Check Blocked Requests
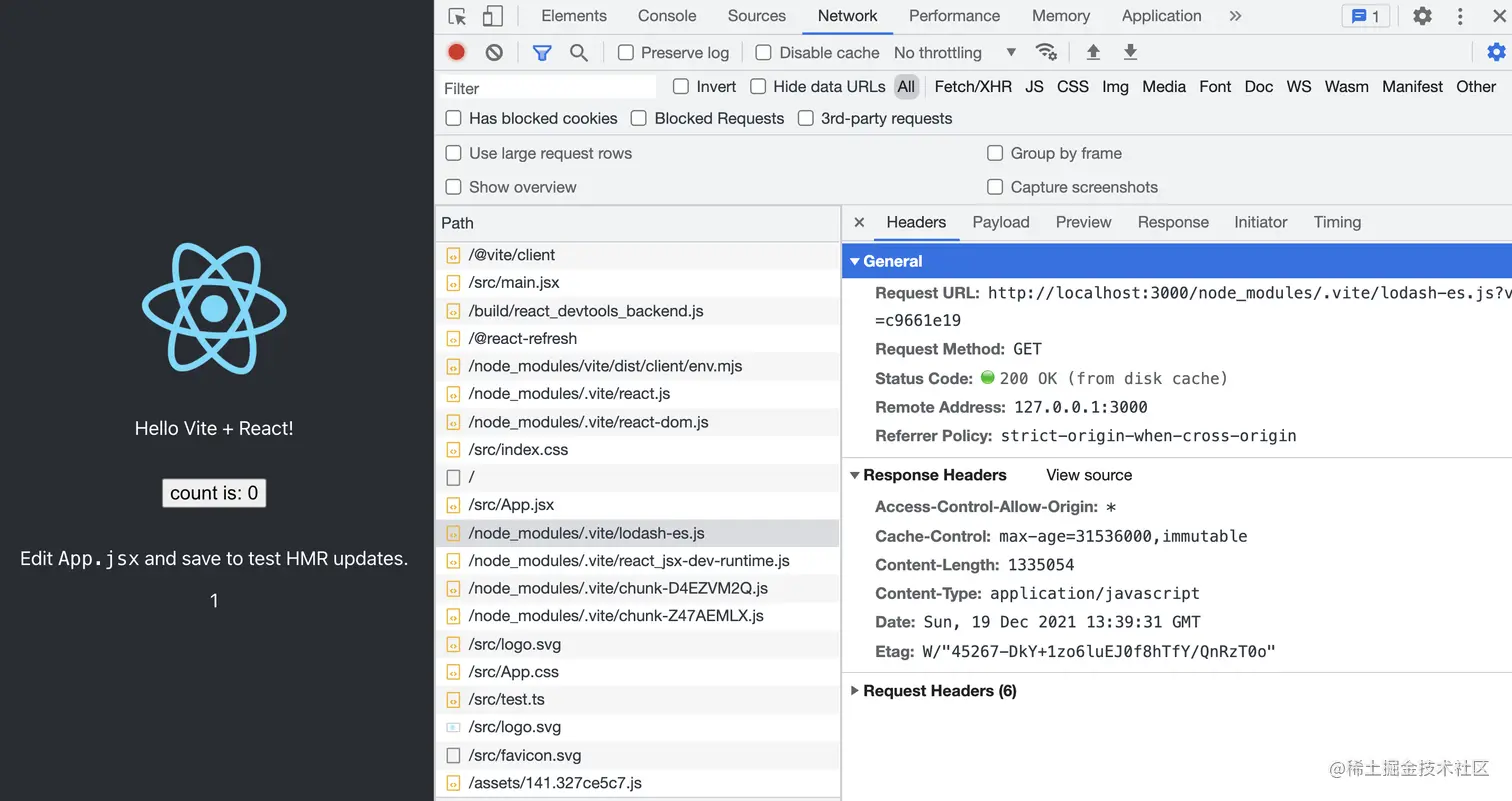This screenshot has width=1512, height=801. point(638,118)
